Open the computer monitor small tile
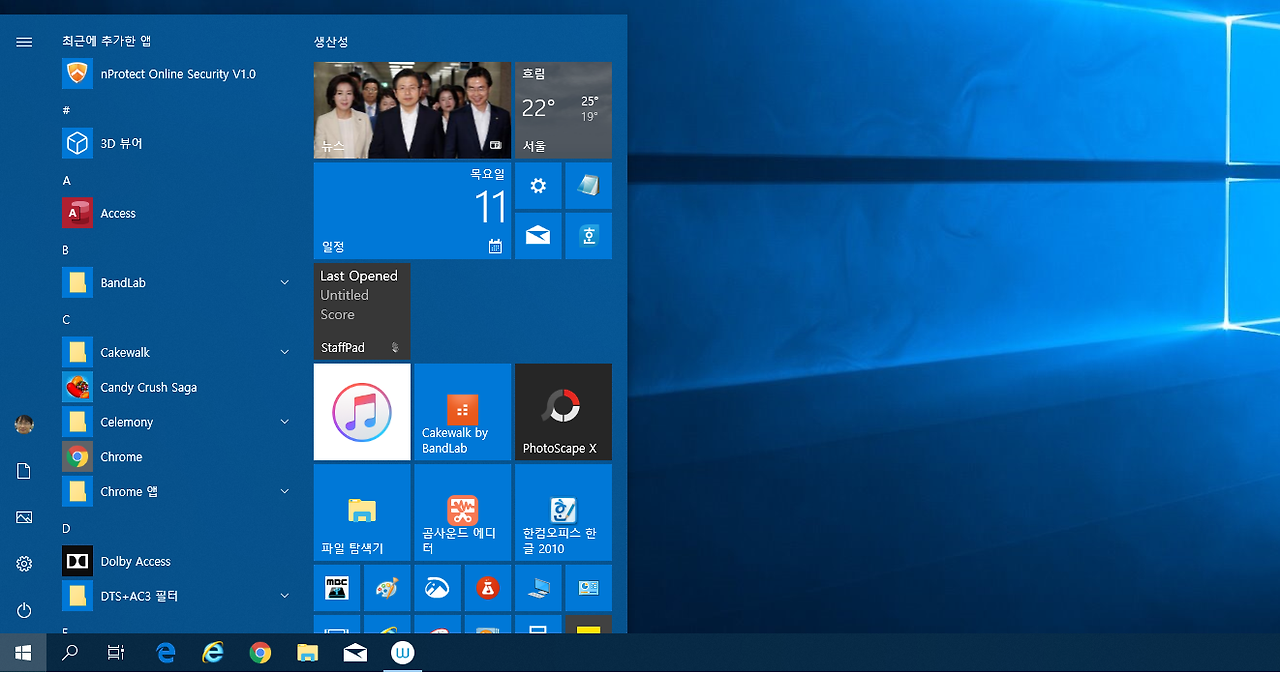1280x673 pixels. coord(538,588)
